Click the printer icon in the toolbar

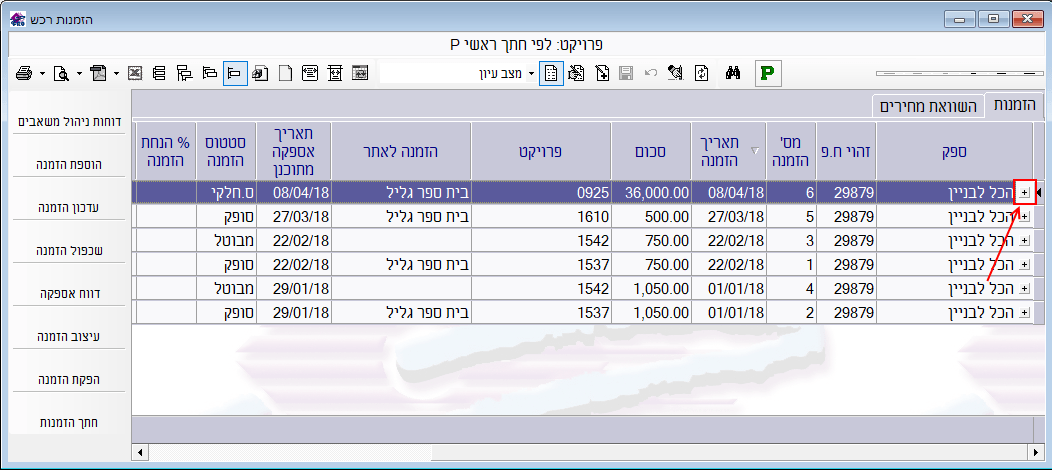point(25,73)
